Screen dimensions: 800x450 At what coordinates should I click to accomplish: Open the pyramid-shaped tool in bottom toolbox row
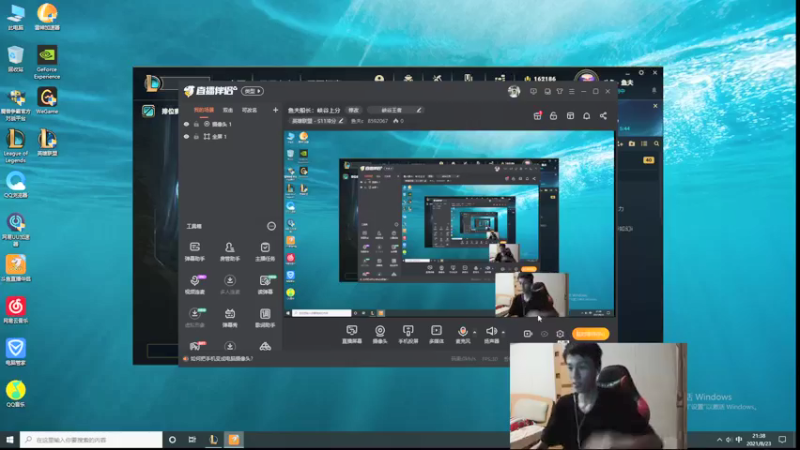[265, 346]
